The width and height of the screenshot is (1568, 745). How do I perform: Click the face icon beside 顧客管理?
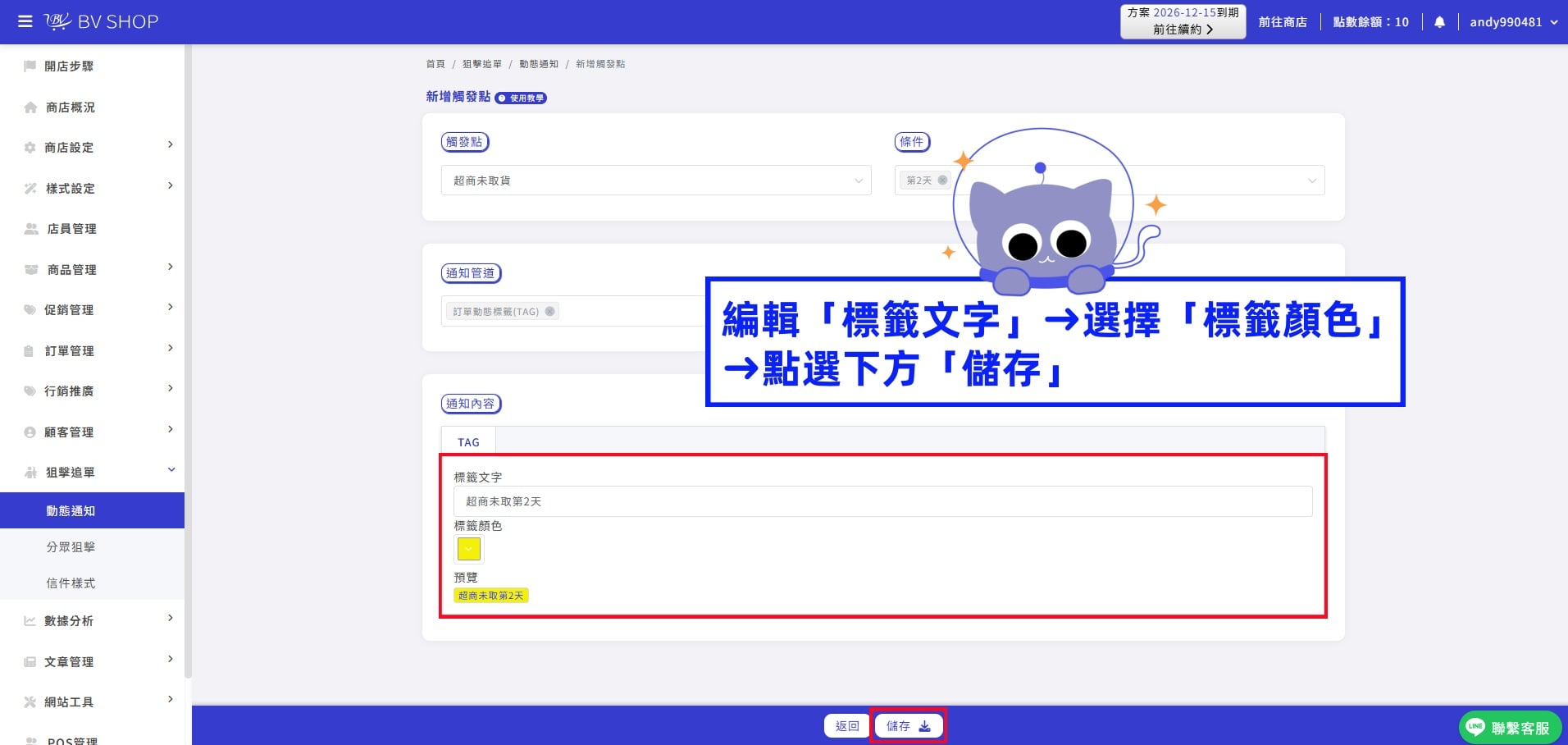point(30,432)
